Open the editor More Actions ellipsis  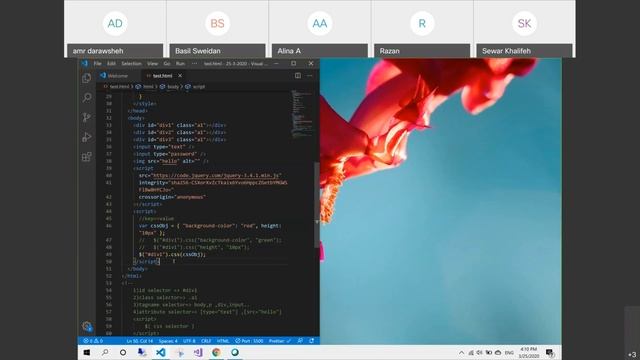coord(310,76)
